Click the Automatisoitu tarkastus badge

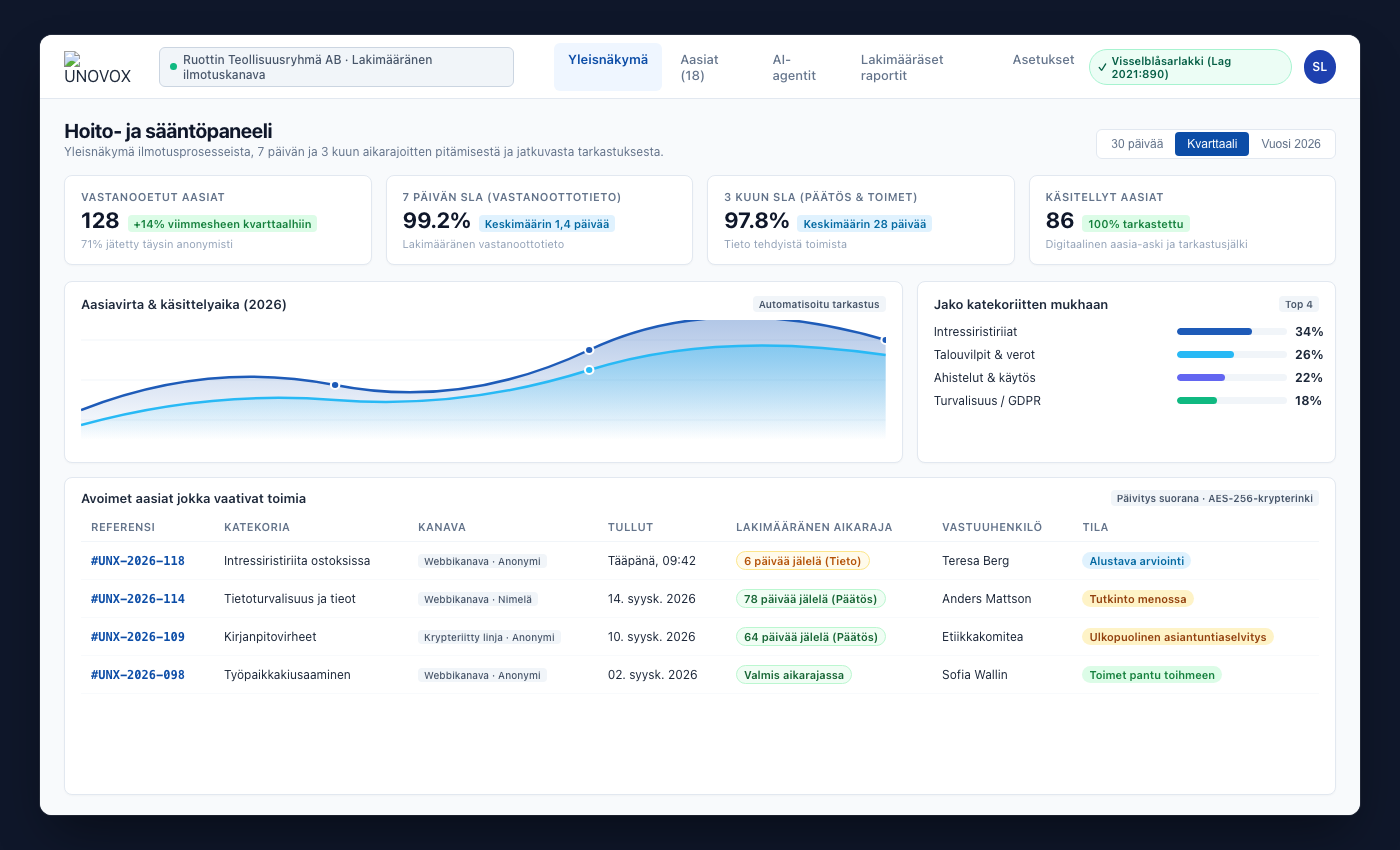coord(819,304)
